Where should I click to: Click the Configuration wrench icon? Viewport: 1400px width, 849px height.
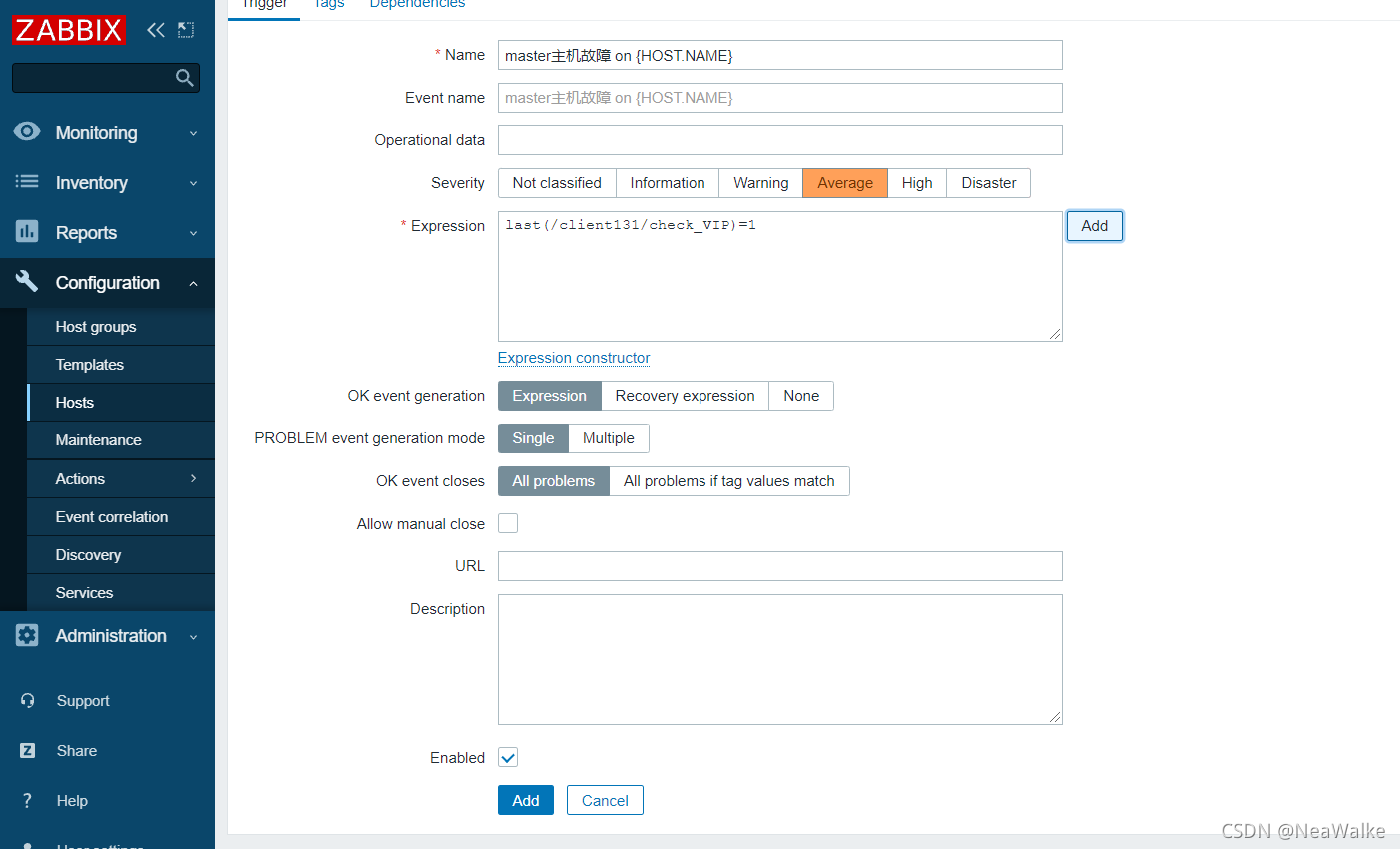(27, 282)
